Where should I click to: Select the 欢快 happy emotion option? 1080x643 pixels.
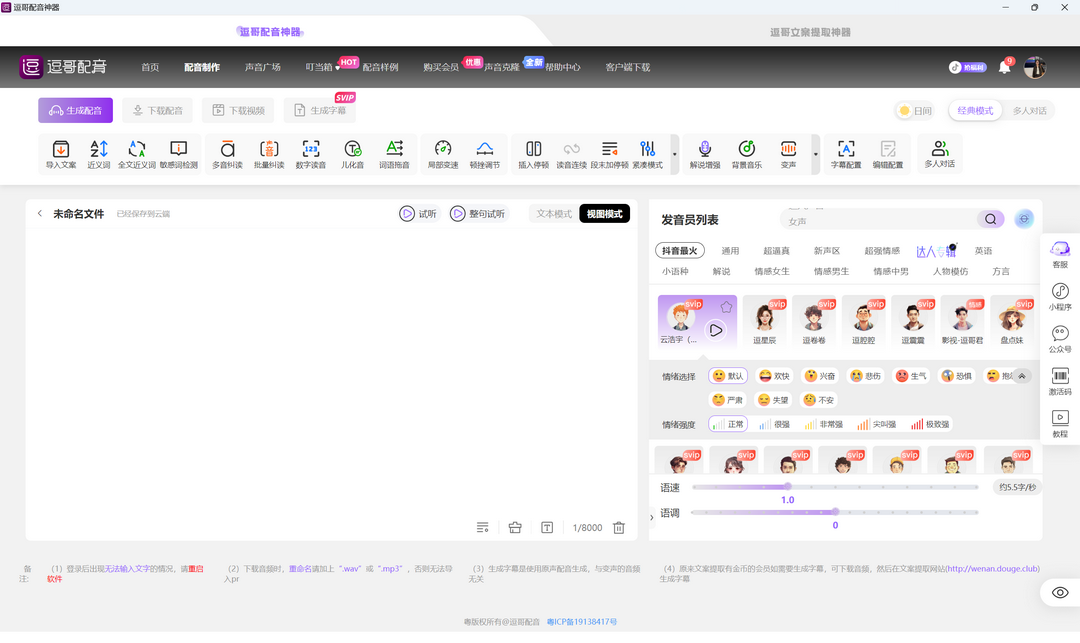[775, 375]
